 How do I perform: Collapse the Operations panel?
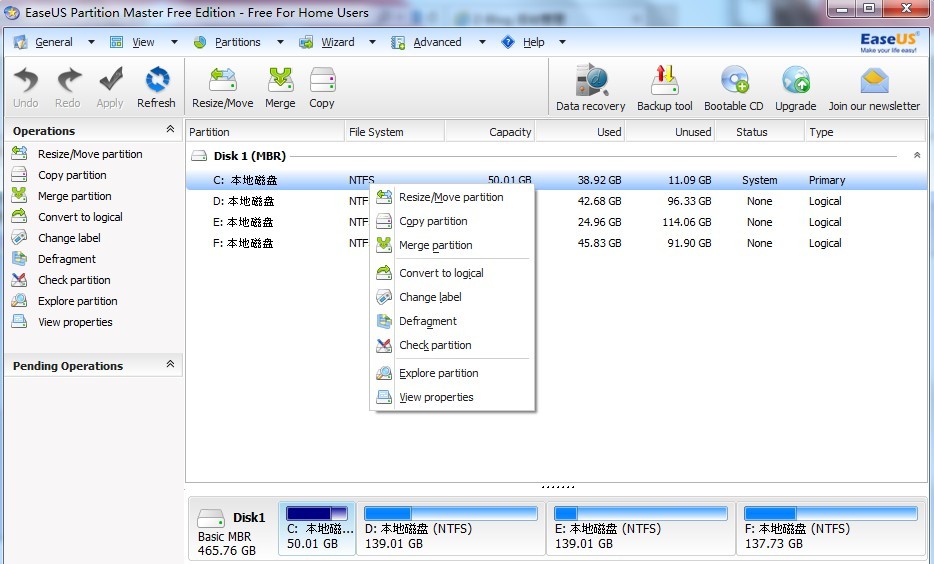click(170, 129)
